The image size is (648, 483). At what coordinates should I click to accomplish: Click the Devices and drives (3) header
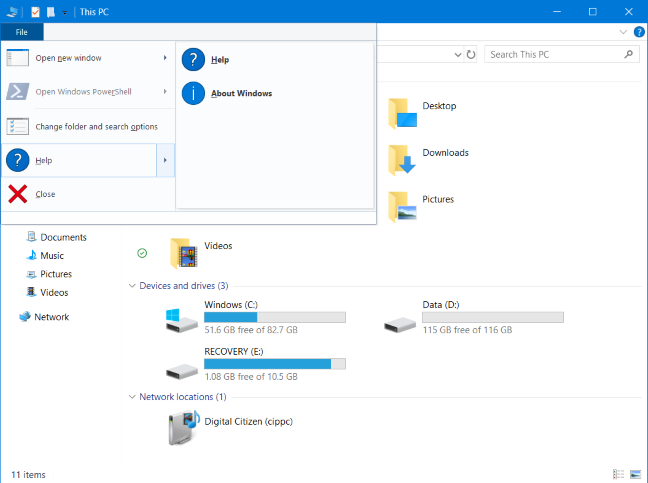tap(183, 286)
